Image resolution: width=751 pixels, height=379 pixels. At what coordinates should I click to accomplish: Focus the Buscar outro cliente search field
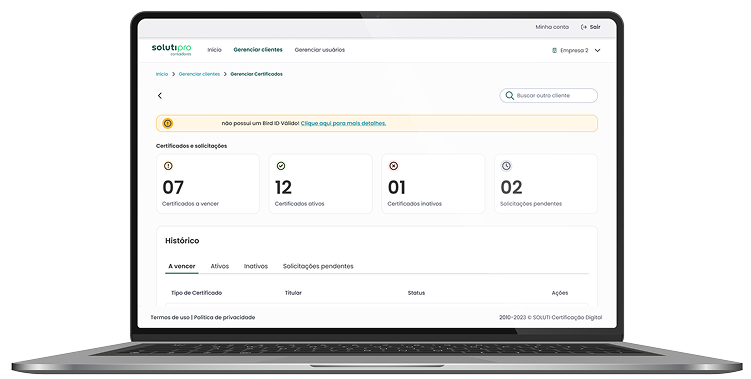coord(549,95)
